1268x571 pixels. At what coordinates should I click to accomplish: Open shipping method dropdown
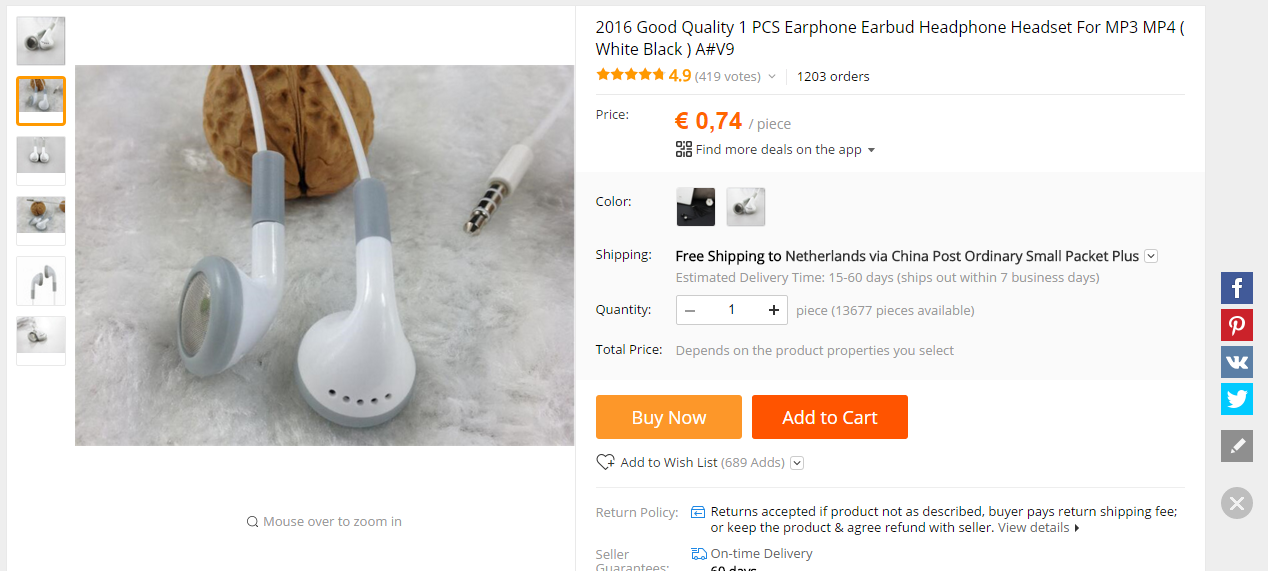[1151, 256]
